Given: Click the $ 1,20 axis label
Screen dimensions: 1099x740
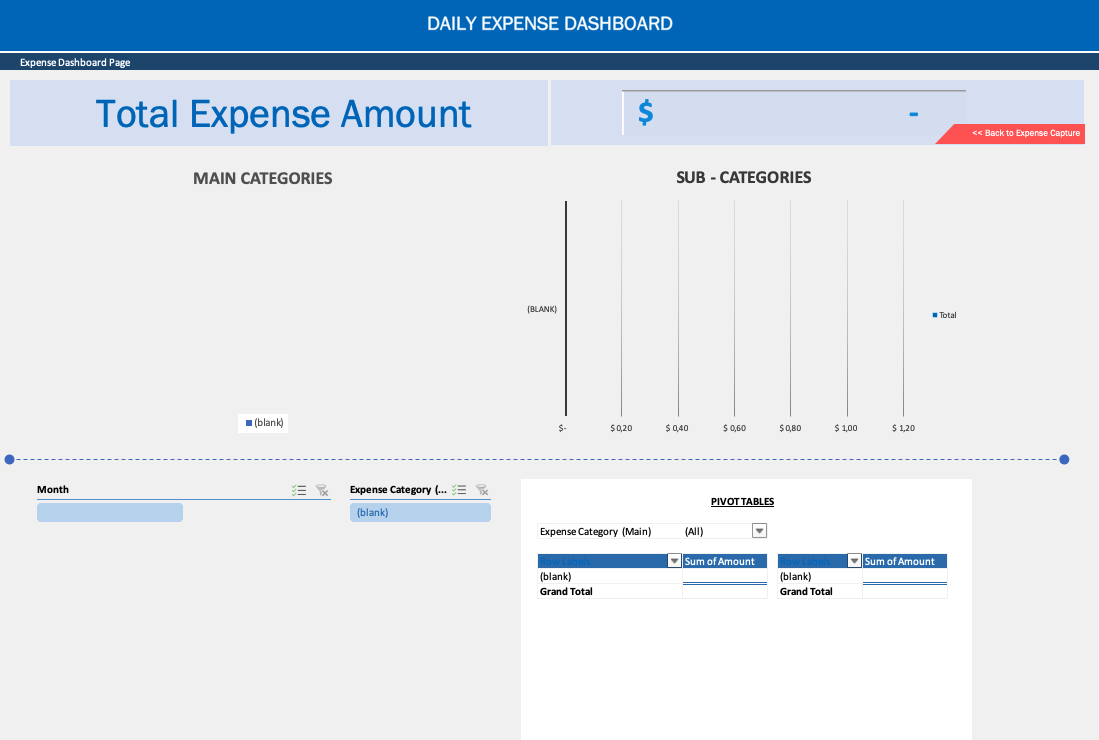Looking at the screenshot, I should tap(903, 428).
